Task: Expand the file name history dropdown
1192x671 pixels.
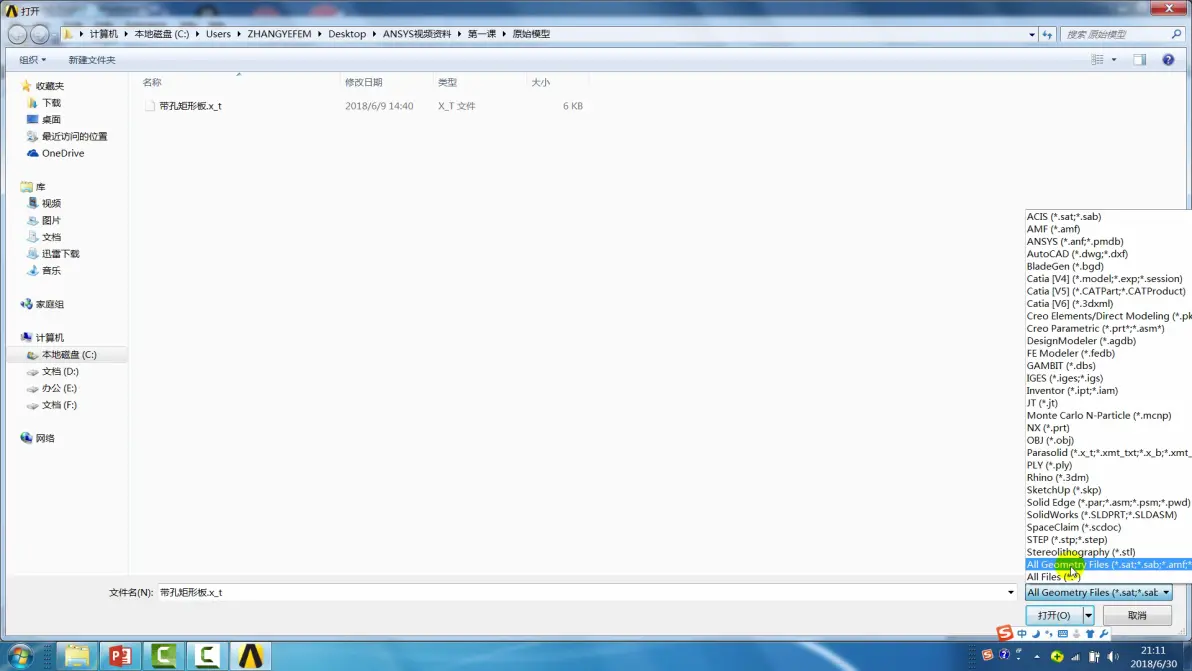Action: click(x=1010, y=592)
